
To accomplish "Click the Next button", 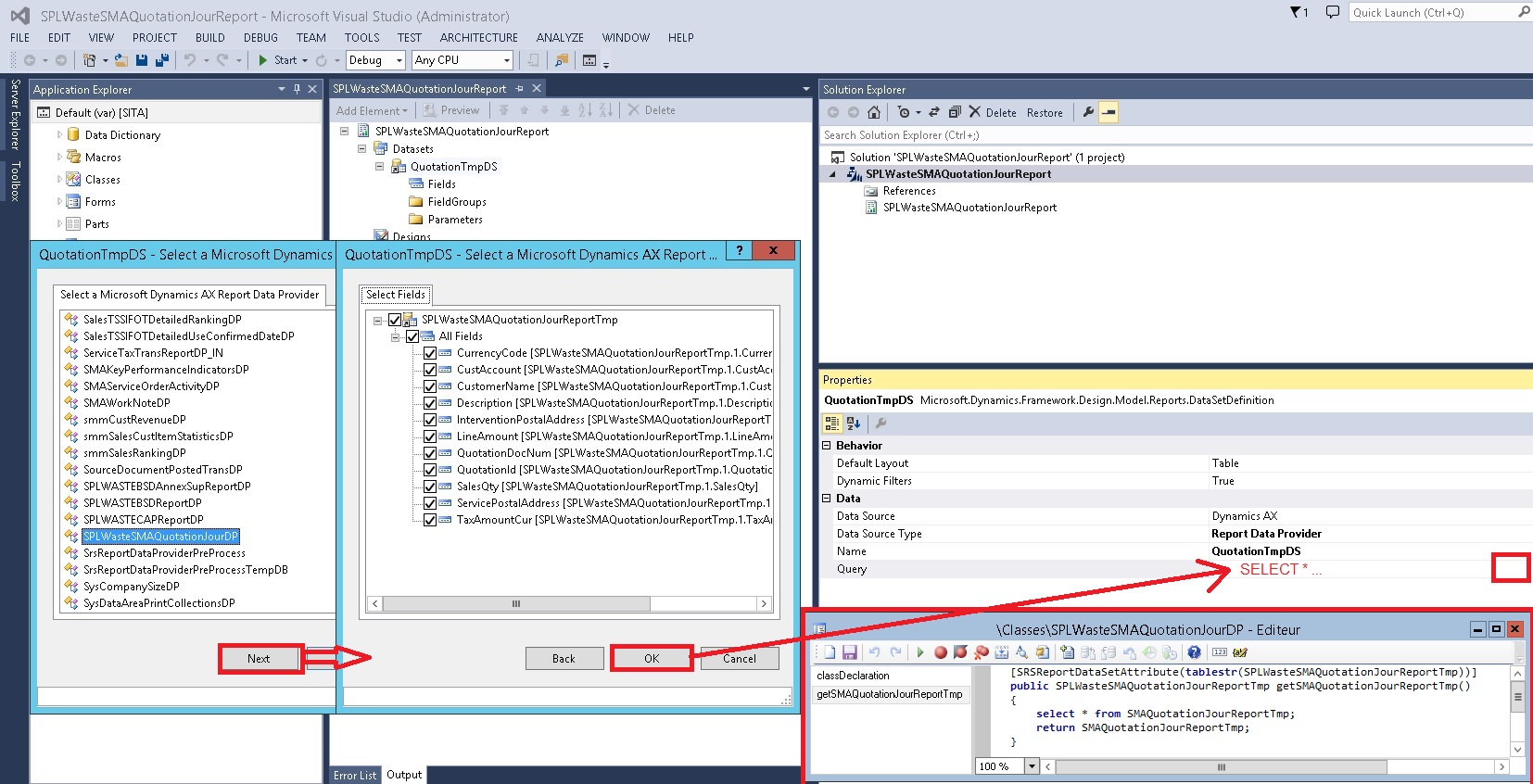I will (259, 659).
